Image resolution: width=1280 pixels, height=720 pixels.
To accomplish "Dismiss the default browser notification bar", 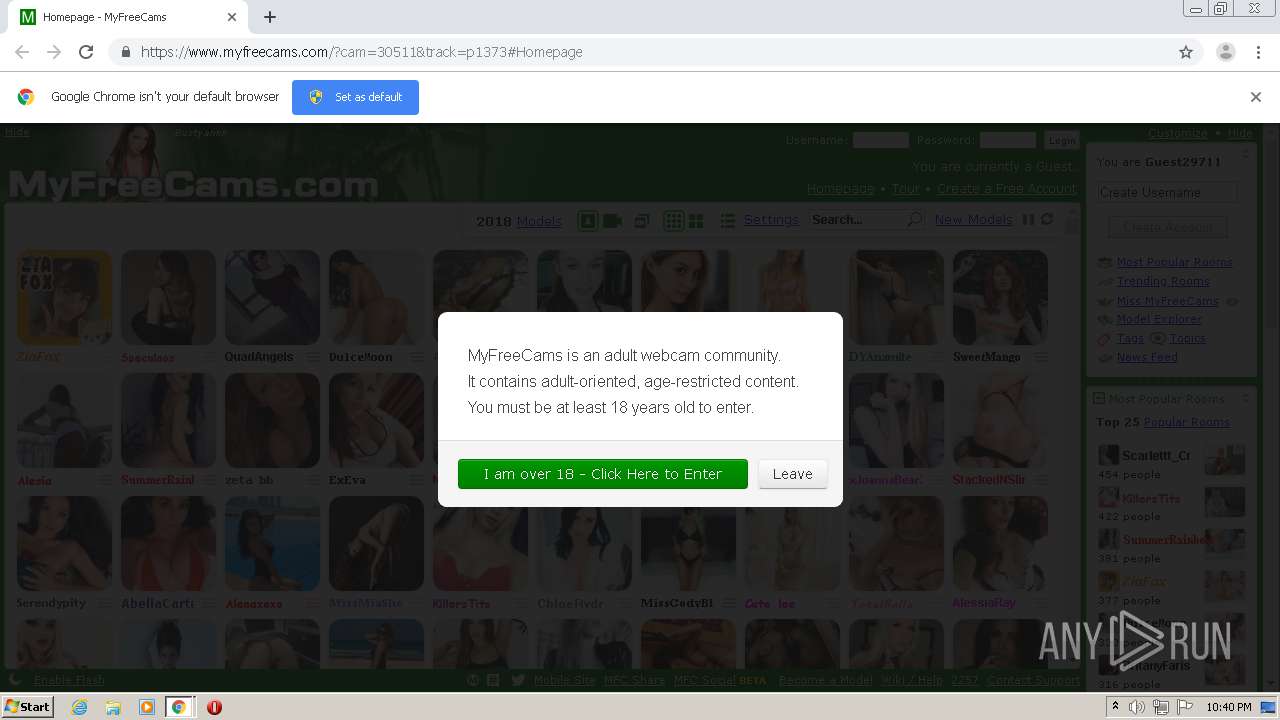I will tap(1256, 97).
